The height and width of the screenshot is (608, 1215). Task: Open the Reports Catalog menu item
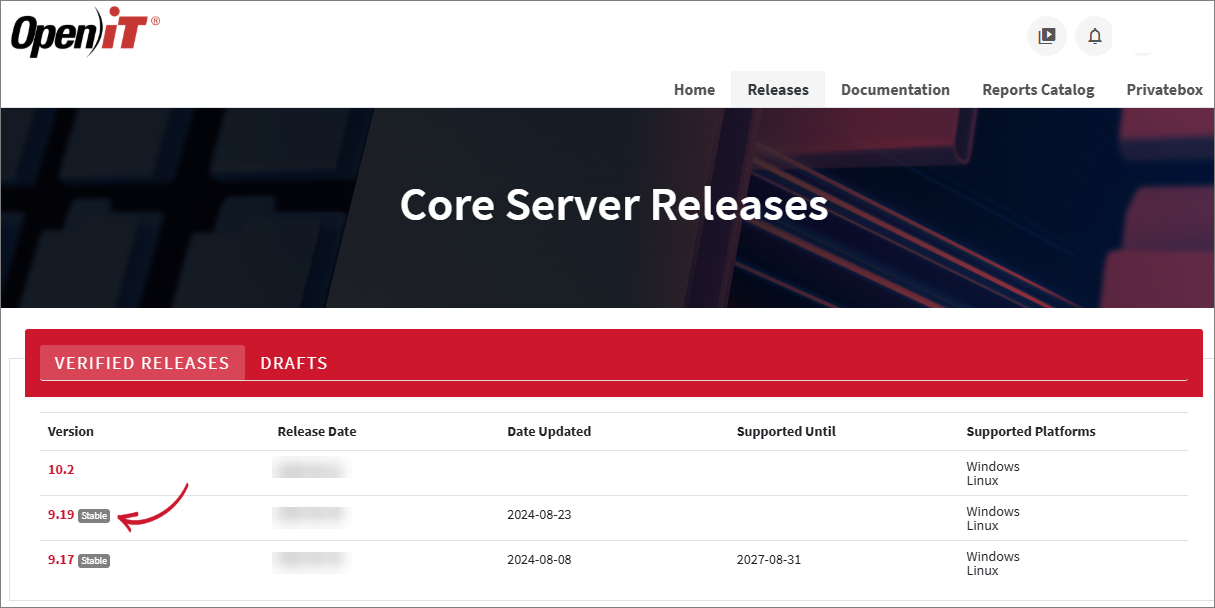(x=1038, y=89)
